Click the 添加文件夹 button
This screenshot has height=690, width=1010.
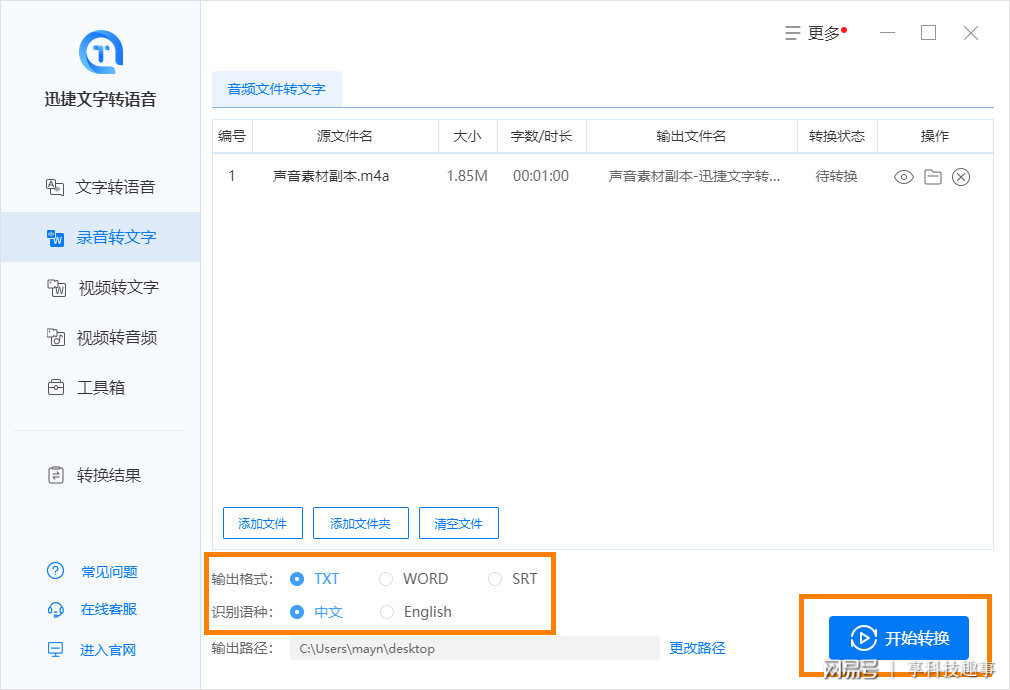click(361, 523)
